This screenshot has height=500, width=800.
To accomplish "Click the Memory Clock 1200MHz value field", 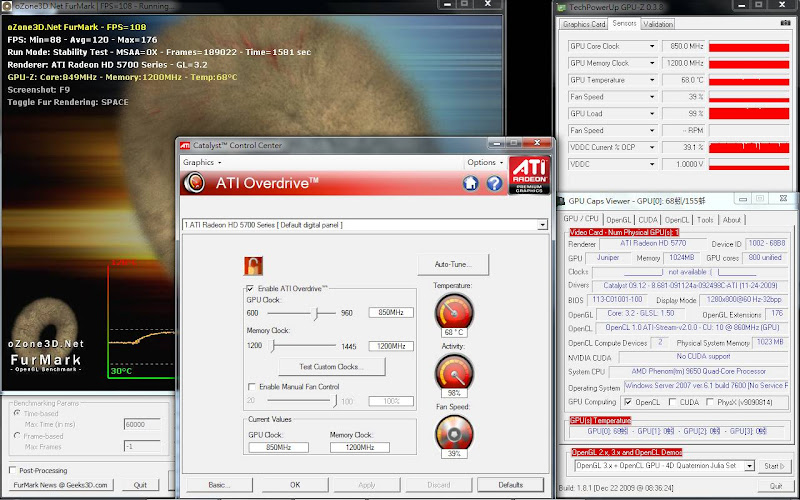I will pos(391,346).
